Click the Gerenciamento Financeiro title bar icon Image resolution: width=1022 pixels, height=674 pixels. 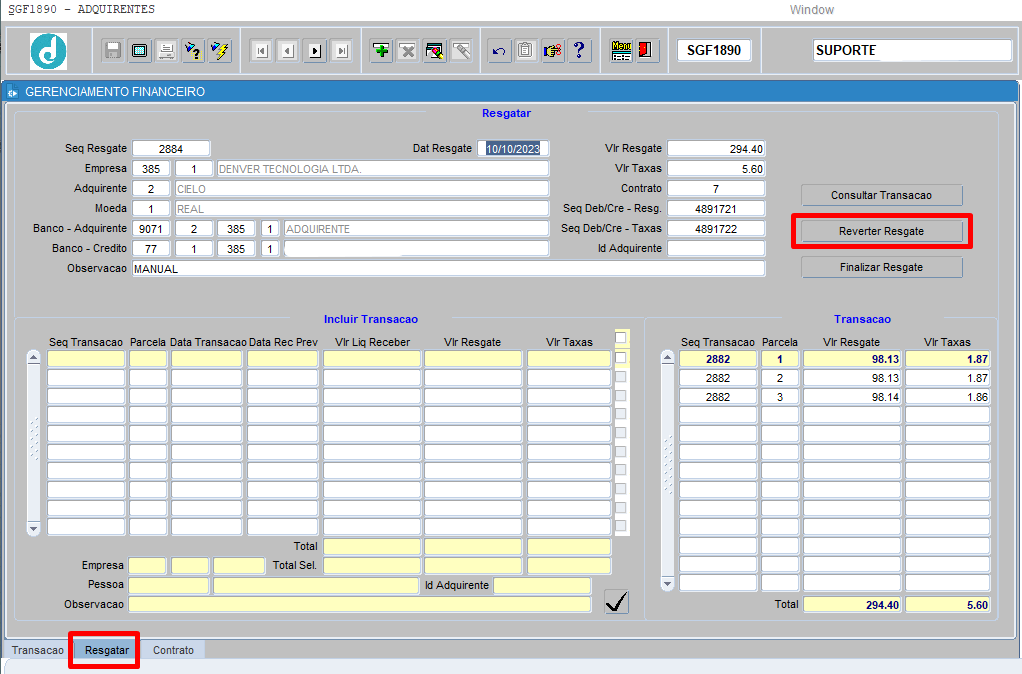[12, 93]
